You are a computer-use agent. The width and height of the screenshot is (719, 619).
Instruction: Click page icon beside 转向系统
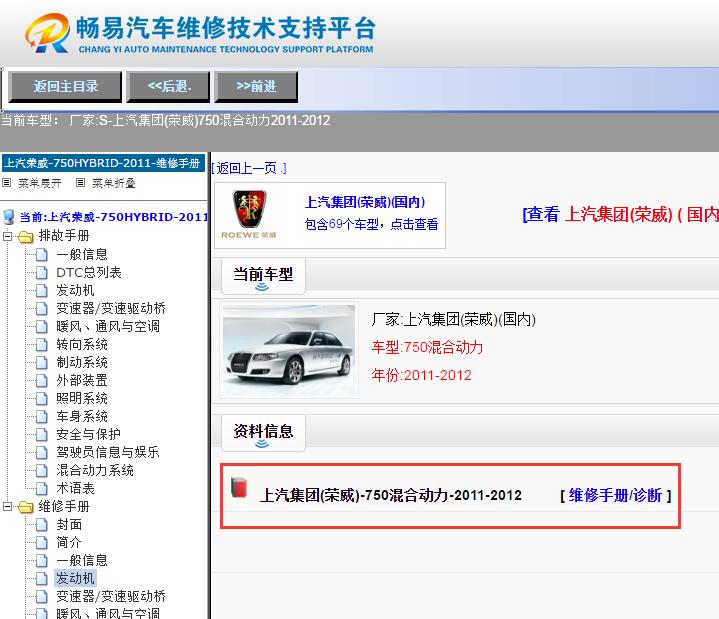pyautogui.click(x=42, y=344)
